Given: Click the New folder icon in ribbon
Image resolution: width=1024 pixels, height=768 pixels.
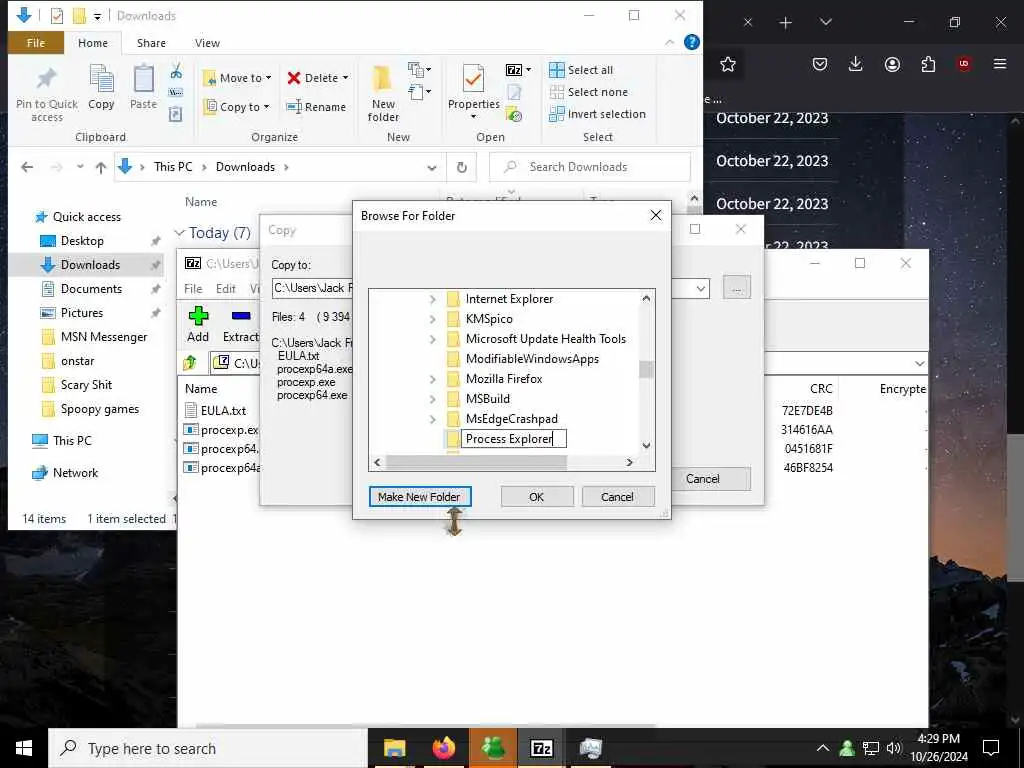Looking at the screenshot, I should [x=383, y=80].
